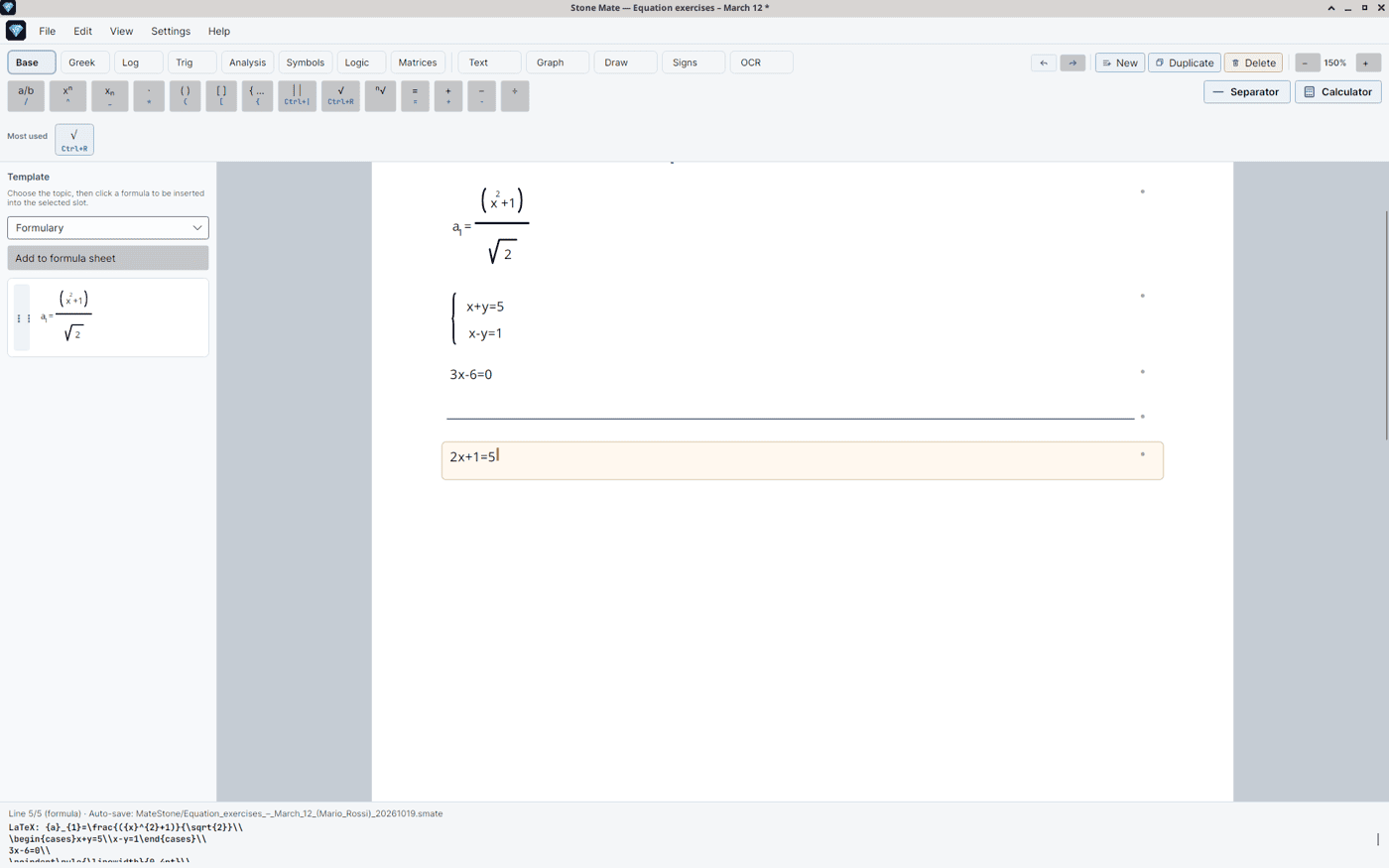Expand the Formulary template dropdown

point(108,228)
